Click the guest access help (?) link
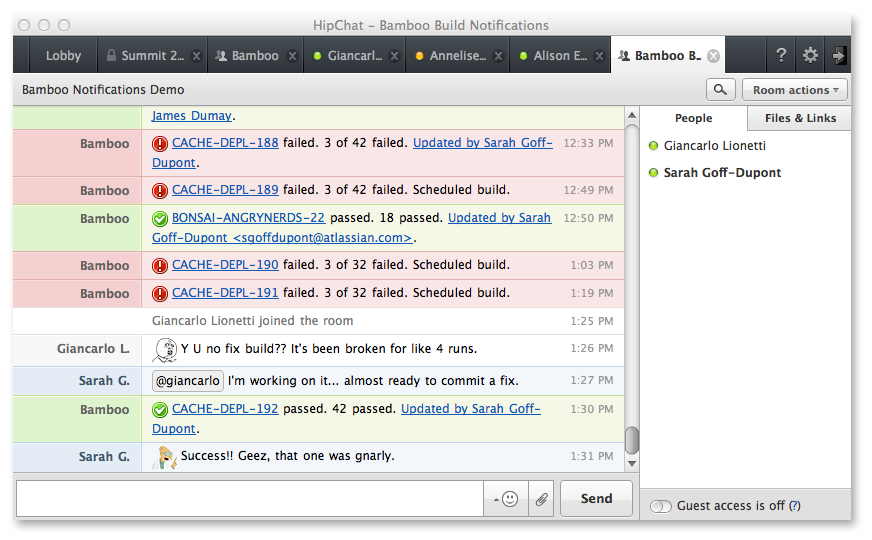The width and height of the screenshot is (872, 540). pos(795,506)
